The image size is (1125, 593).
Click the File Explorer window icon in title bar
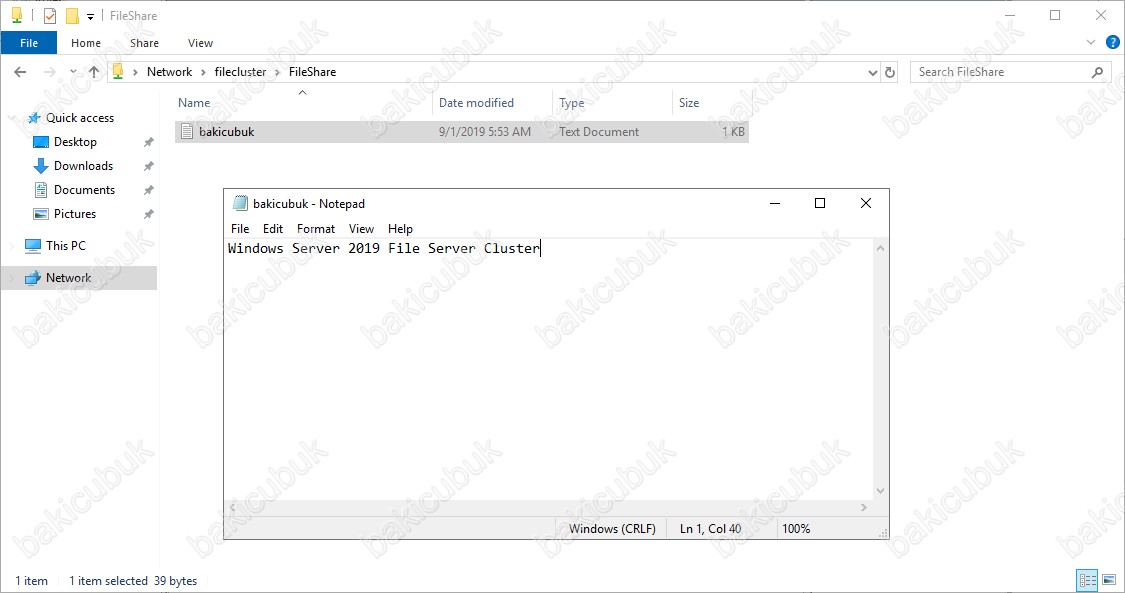tap(17, 15)
